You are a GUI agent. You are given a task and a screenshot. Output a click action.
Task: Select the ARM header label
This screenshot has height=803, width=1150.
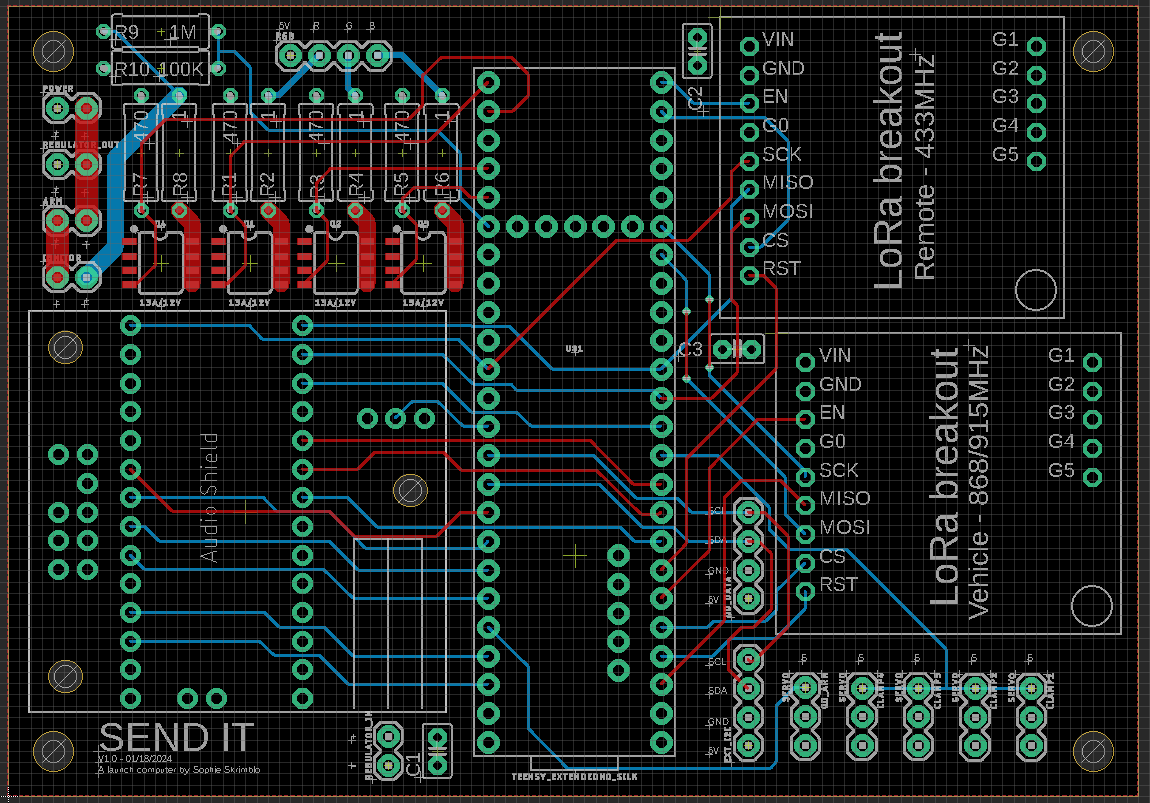(52, 201)
